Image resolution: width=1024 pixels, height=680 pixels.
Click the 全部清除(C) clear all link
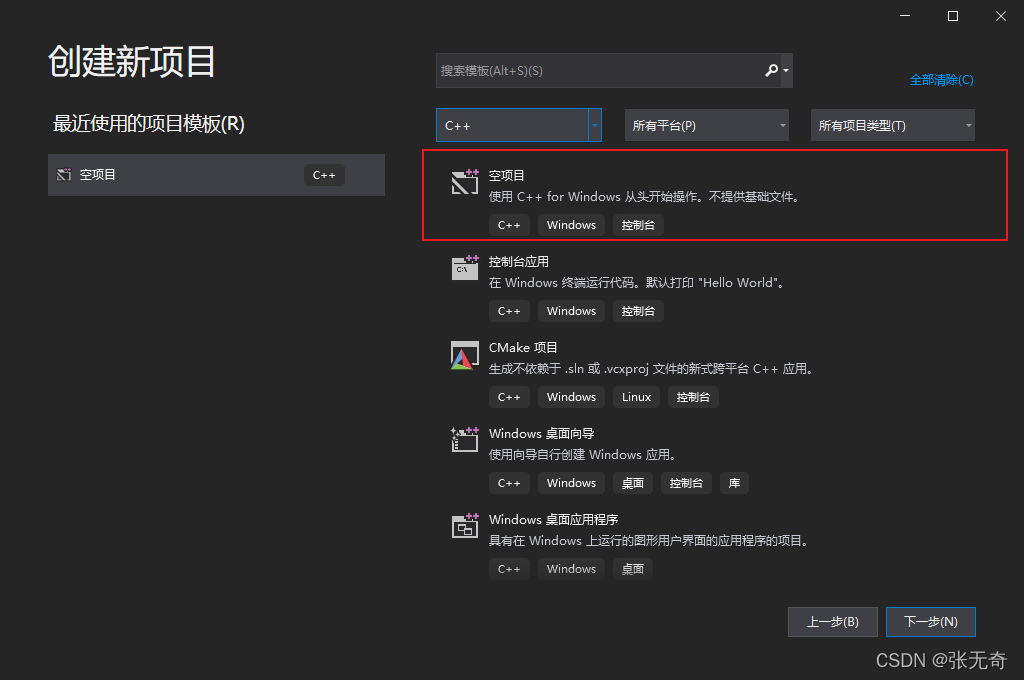[941, 80]
